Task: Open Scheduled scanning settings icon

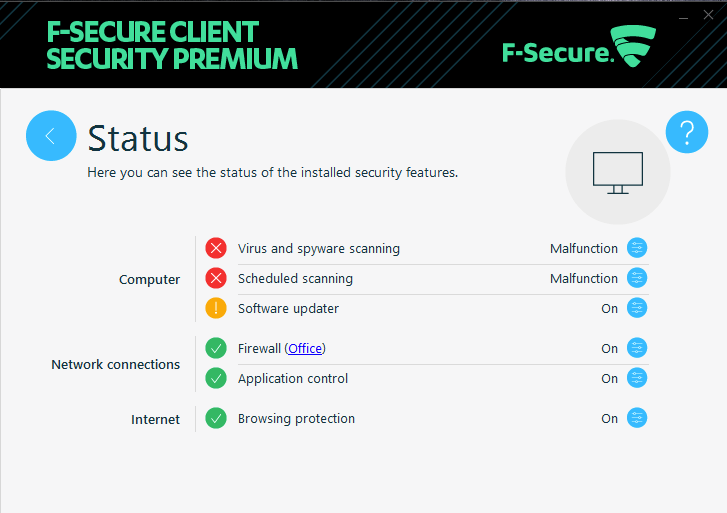Action: pyautogui.click(x=637, y=278)
